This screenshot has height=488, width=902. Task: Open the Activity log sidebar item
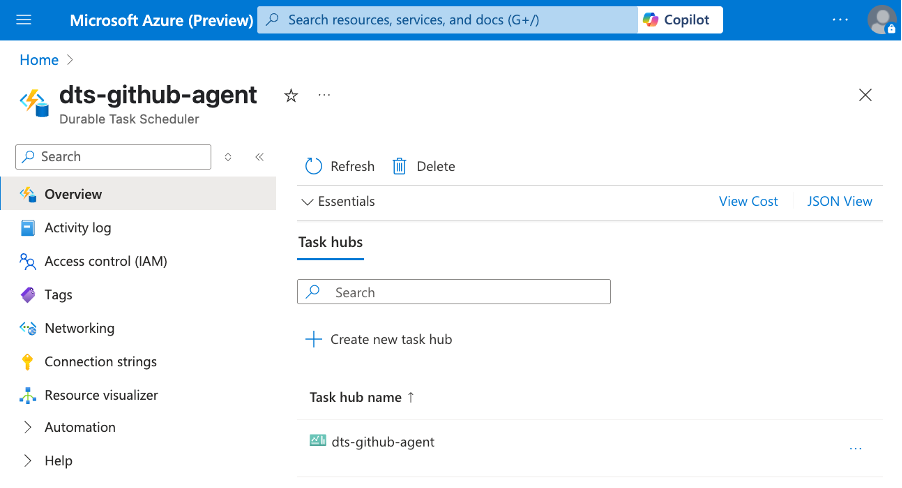pos(138,228)
